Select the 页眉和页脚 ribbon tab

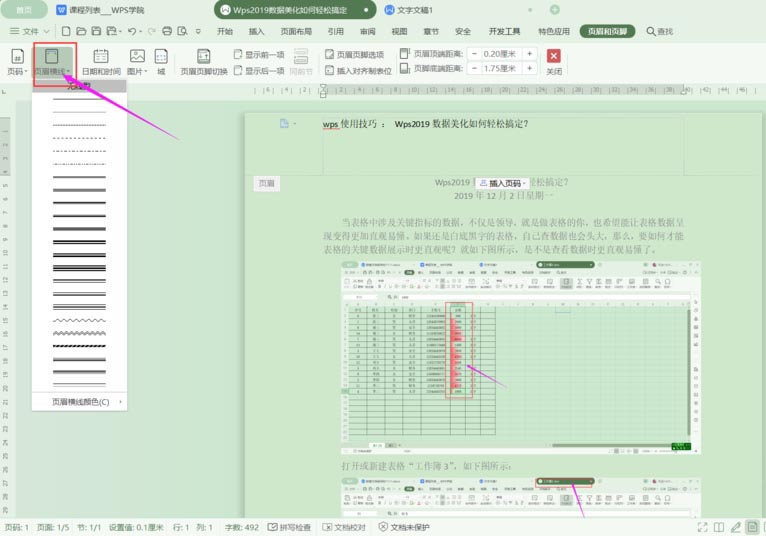(x=607, y=31)
